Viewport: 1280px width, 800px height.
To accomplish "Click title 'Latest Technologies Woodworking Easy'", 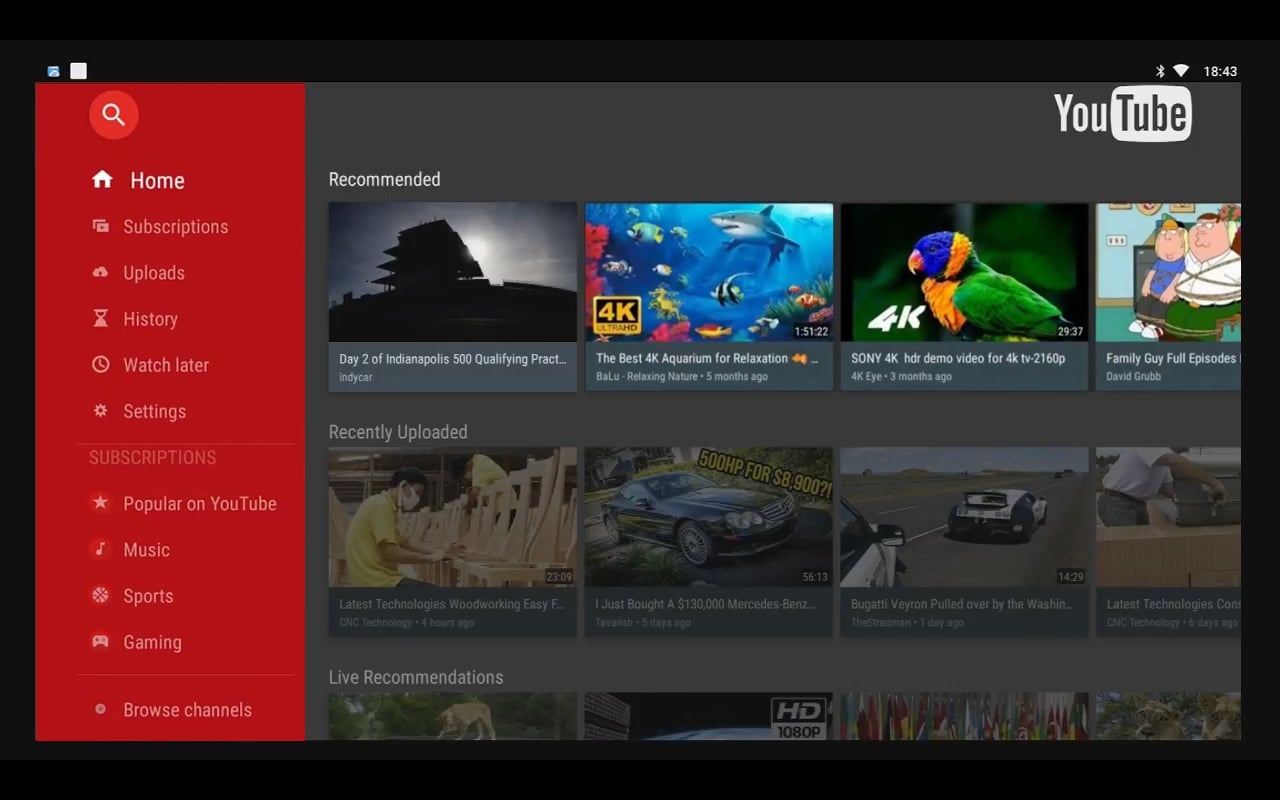I will click(451, 605).
